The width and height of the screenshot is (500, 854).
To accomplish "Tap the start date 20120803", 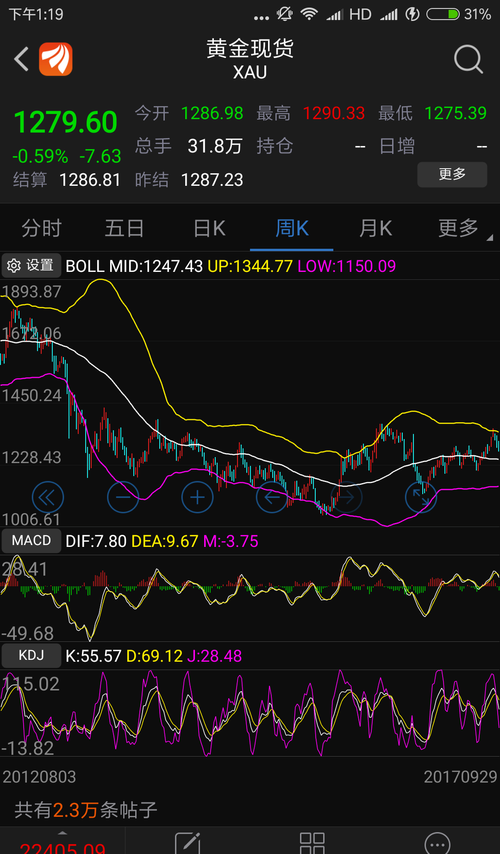I will 39,777.
